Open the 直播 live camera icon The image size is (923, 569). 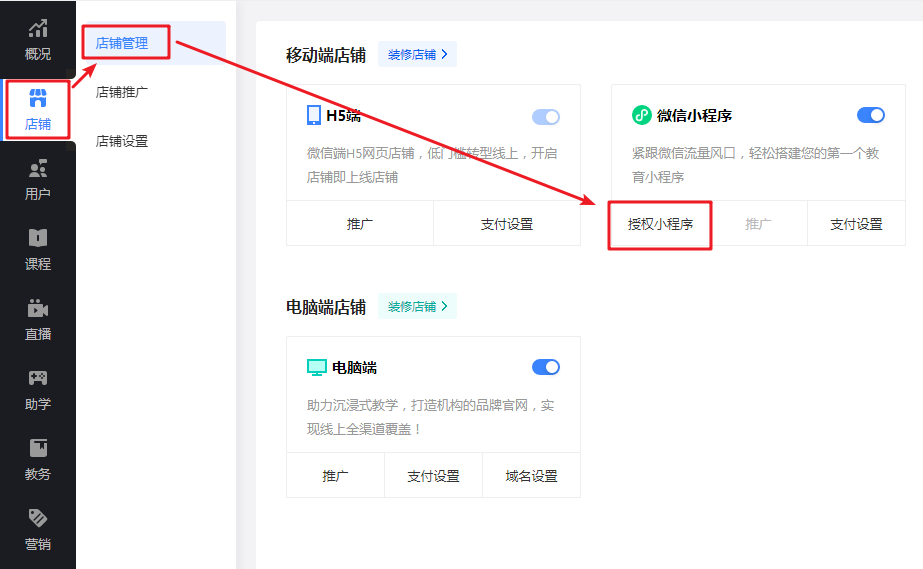pyautogui.click(x=38, y=308)
